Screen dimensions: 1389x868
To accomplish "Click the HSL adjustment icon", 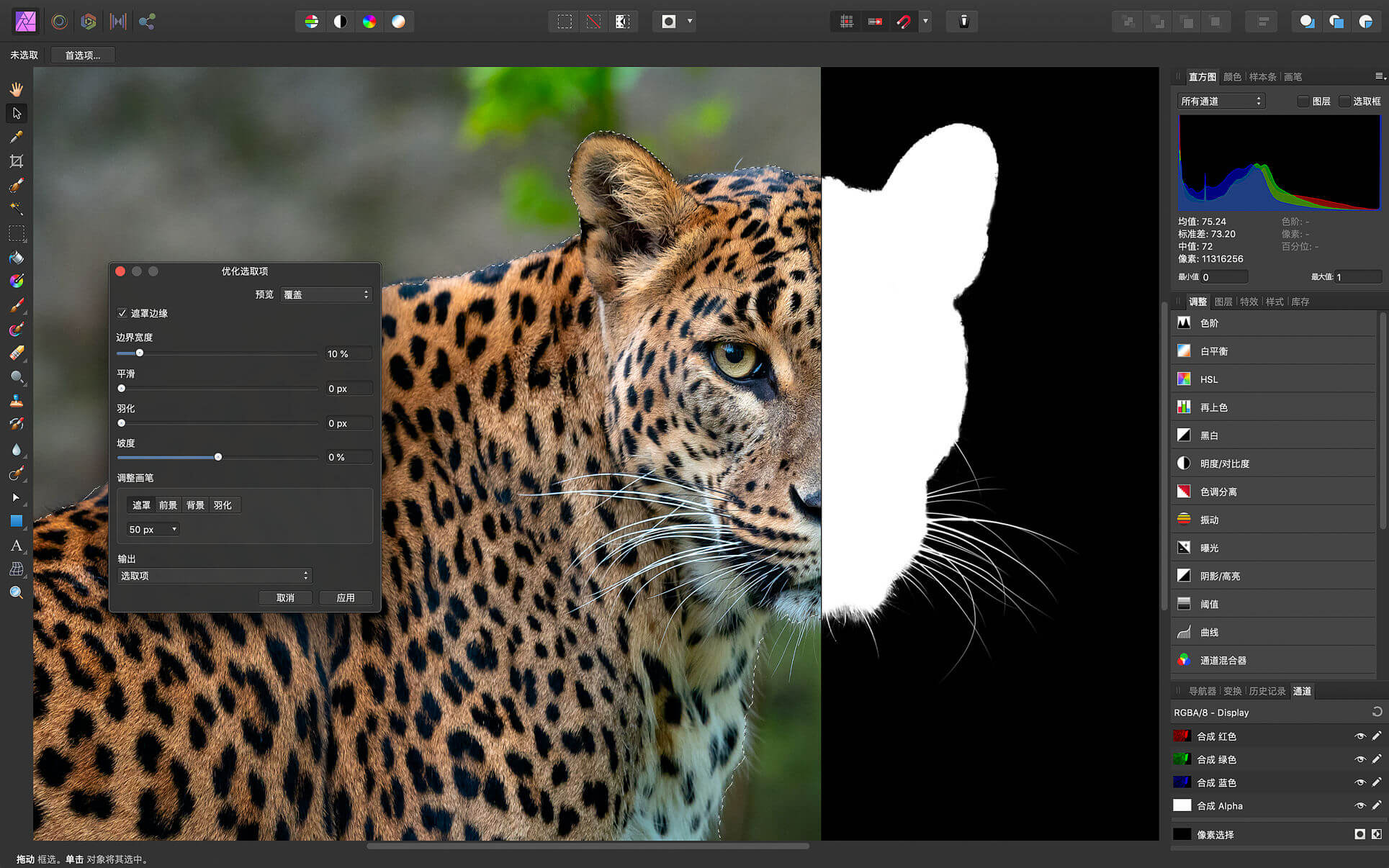I will tap(1184, 379).
